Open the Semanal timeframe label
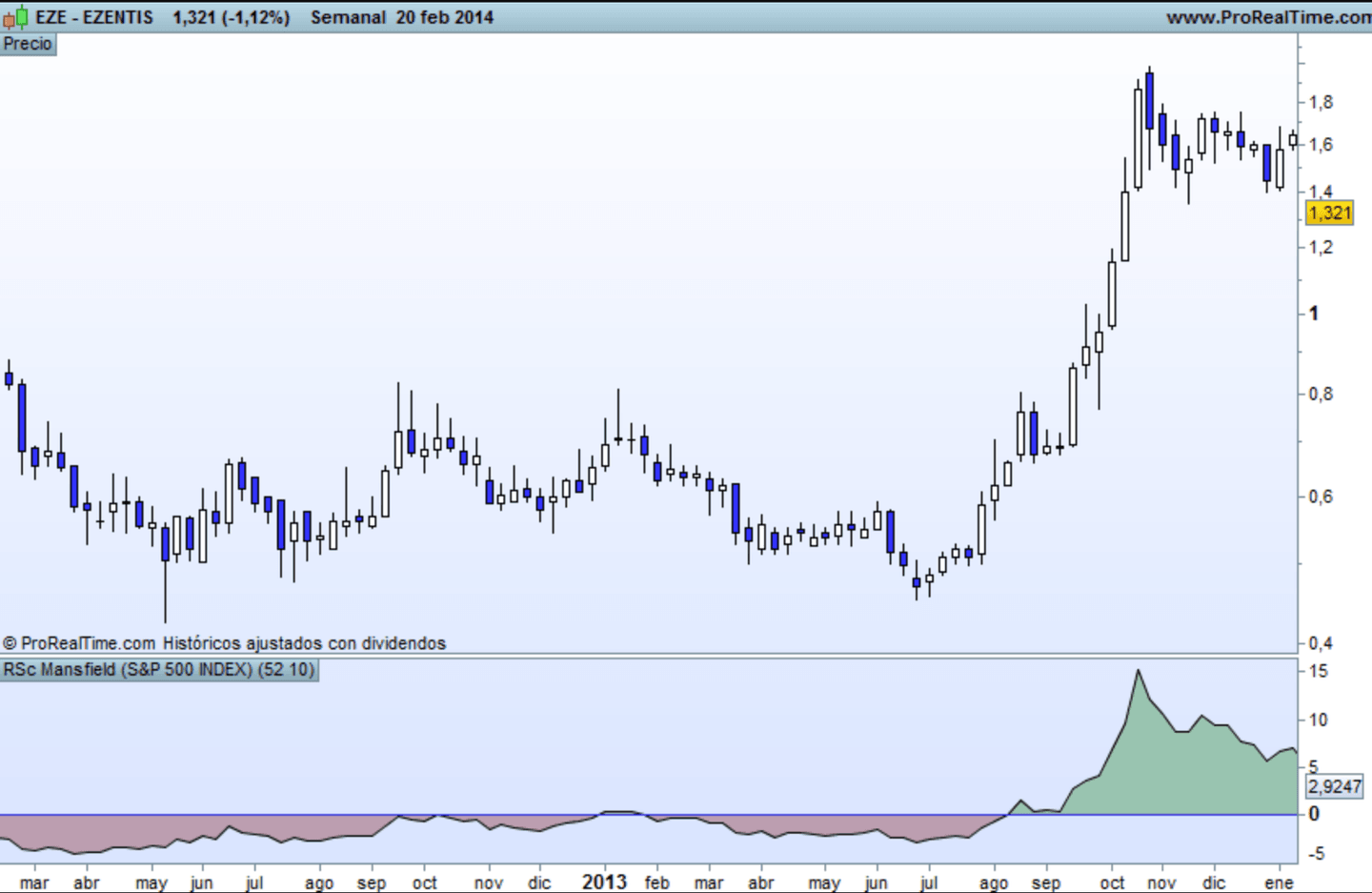 348,17
